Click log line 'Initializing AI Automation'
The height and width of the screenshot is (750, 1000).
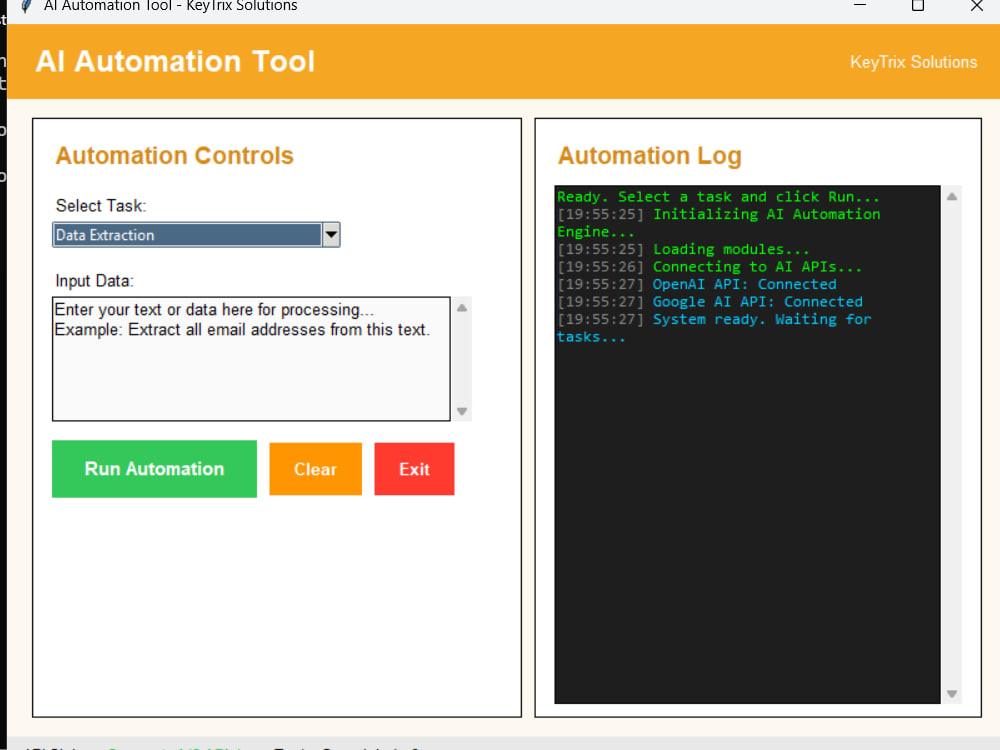tap(767, 214)
